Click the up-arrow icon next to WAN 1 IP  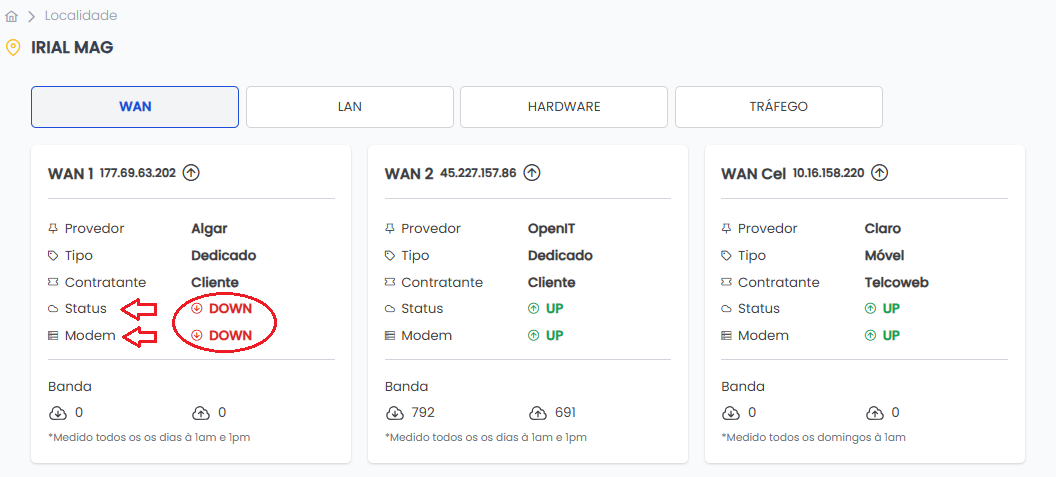191,173
